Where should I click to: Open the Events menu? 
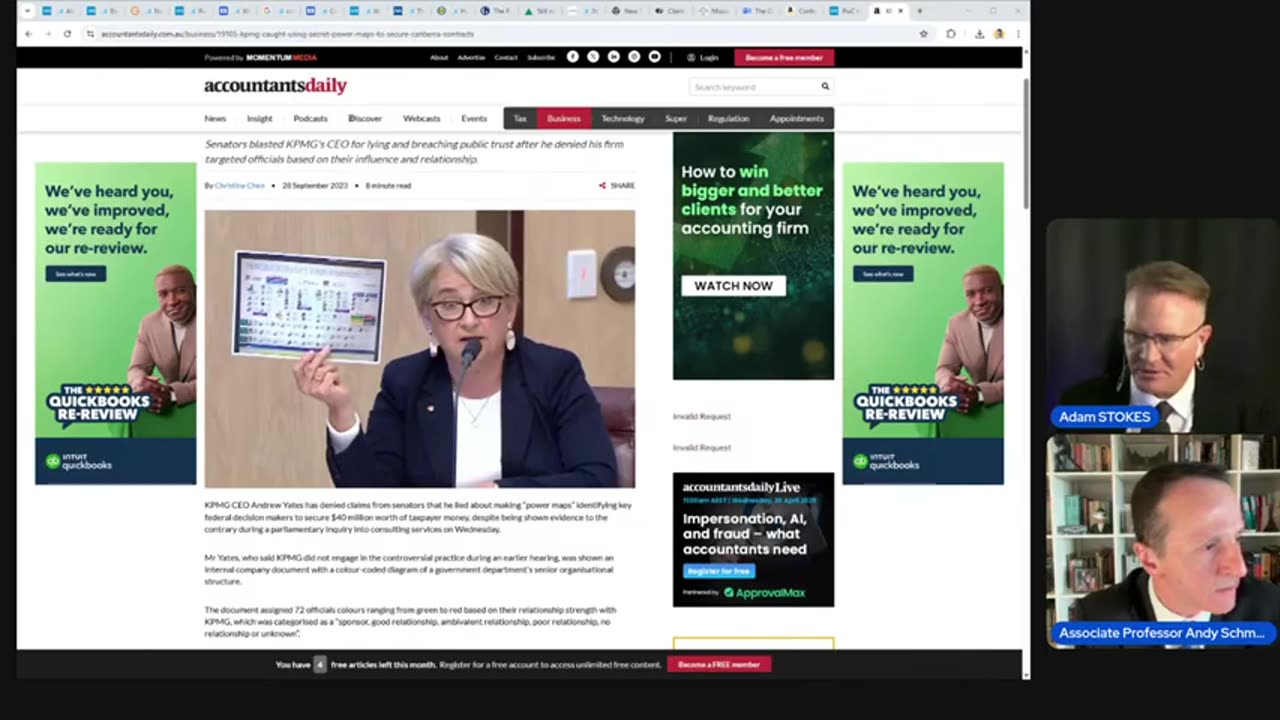point(474,118)
